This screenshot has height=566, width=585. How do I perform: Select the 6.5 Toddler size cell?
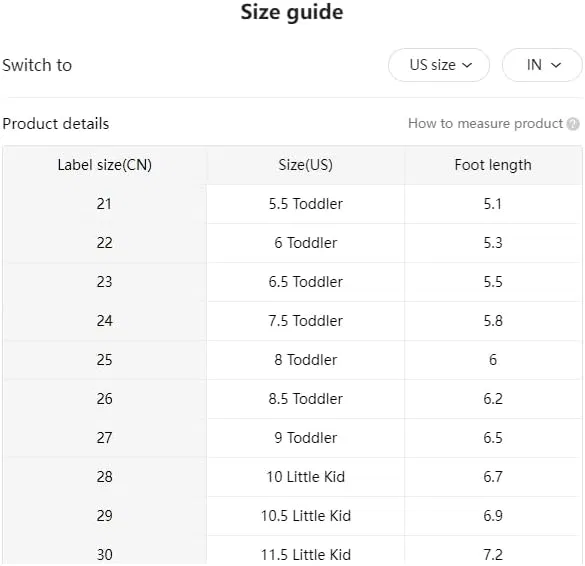(306, 282)
